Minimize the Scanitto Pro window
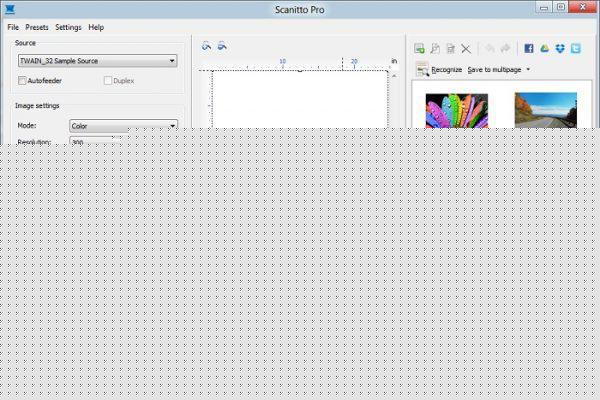Image resolution: width=600 pixels, height=400 pixels. [x=545, y=7]
